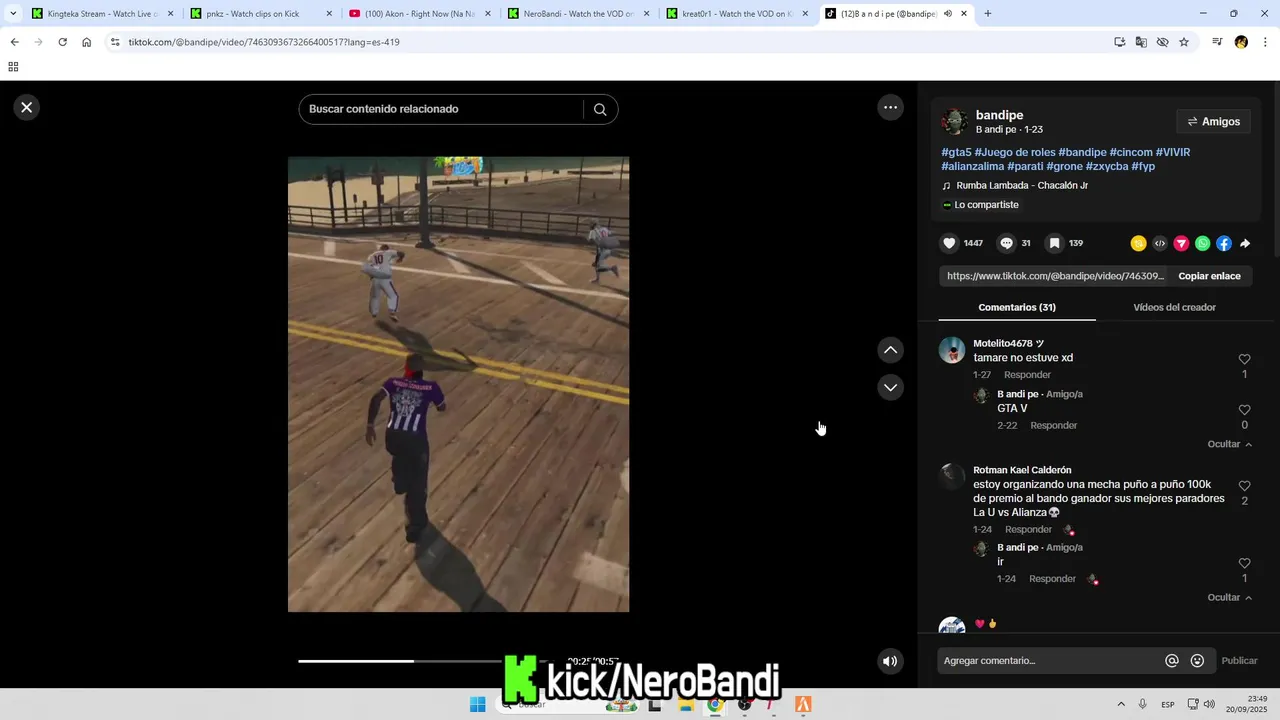The width and height of the screenshot is (1280, 720).
Task: Switch to 'Vídeos del creador' tab
Action: (1174, 307)
